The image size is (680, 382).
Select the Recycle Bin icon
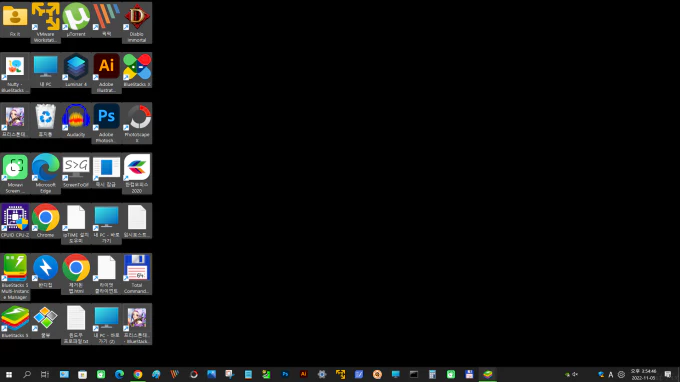tap(46, 121)
